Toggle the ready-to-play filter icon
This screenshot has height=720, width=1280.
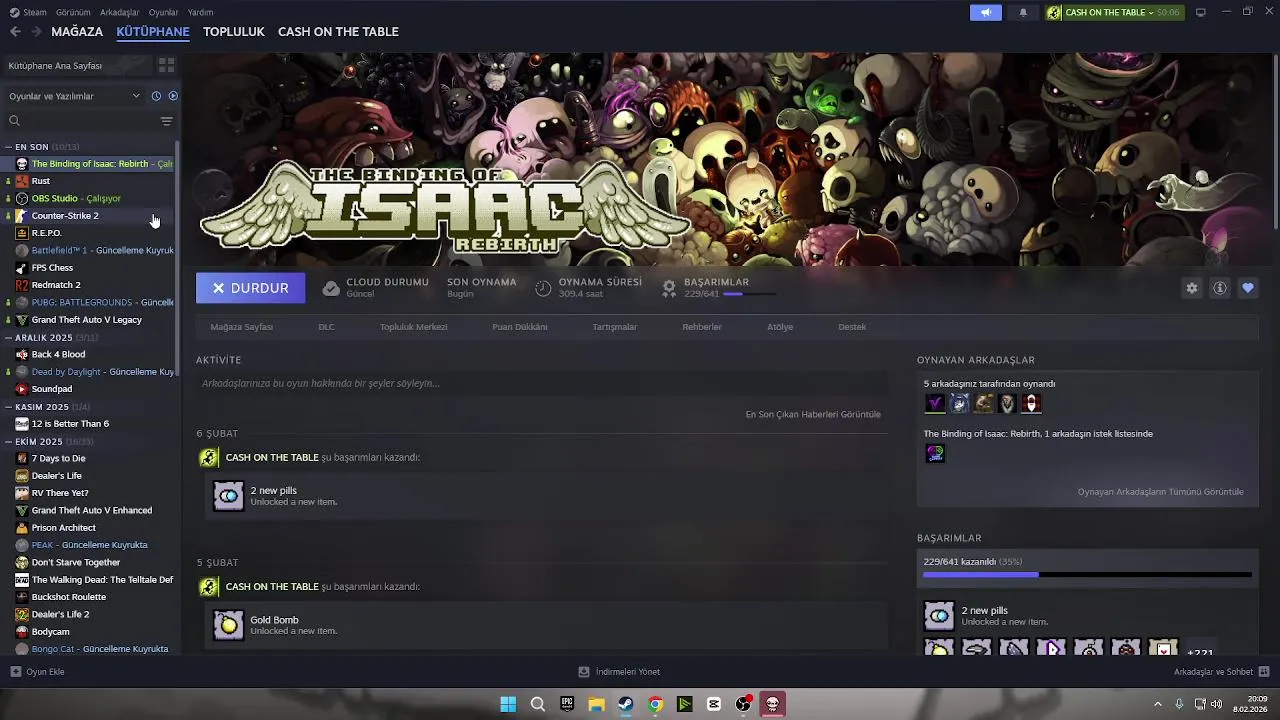point(173,96)
